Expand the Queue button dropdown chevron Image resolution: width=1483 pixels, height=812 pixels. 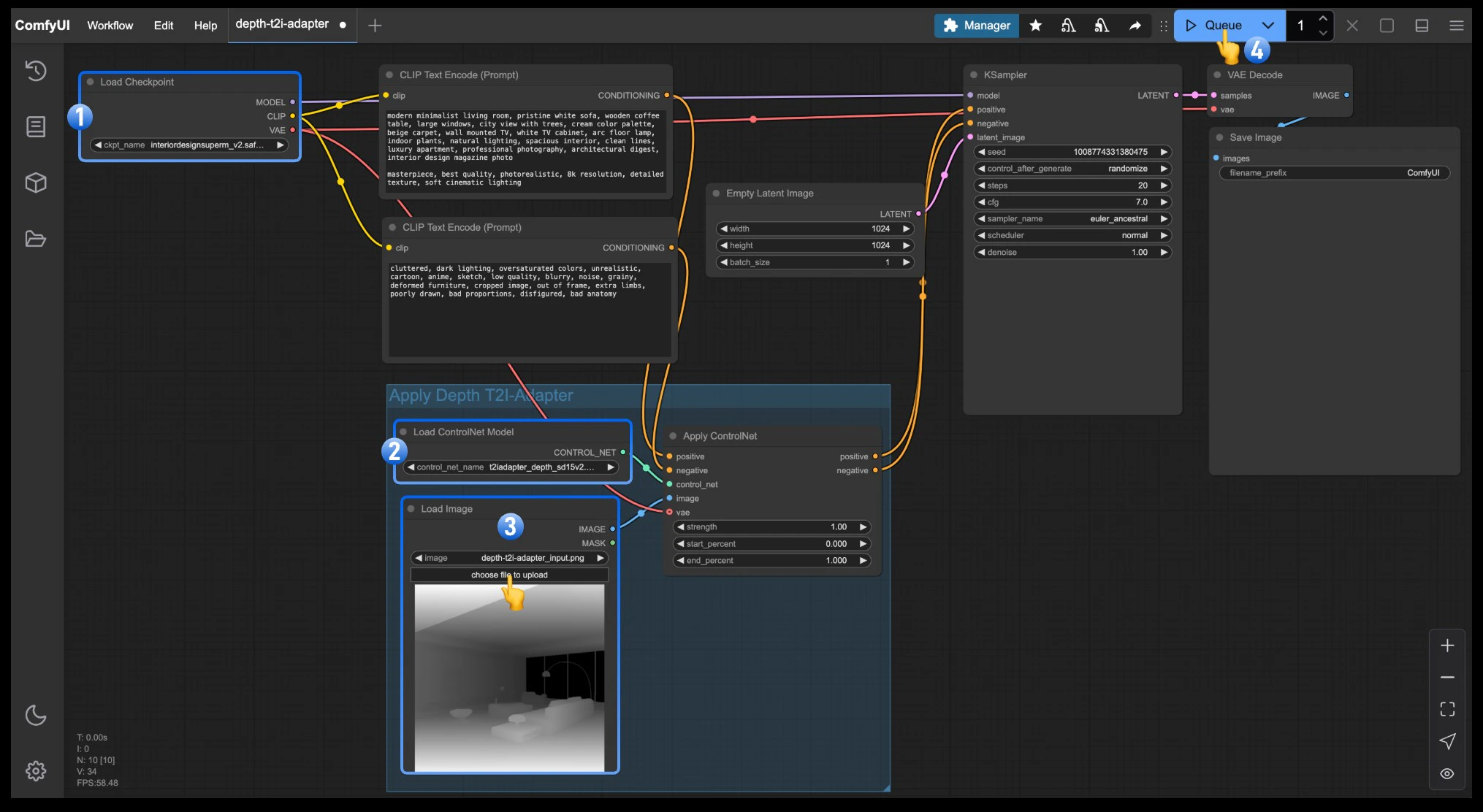pos(1269,25)
